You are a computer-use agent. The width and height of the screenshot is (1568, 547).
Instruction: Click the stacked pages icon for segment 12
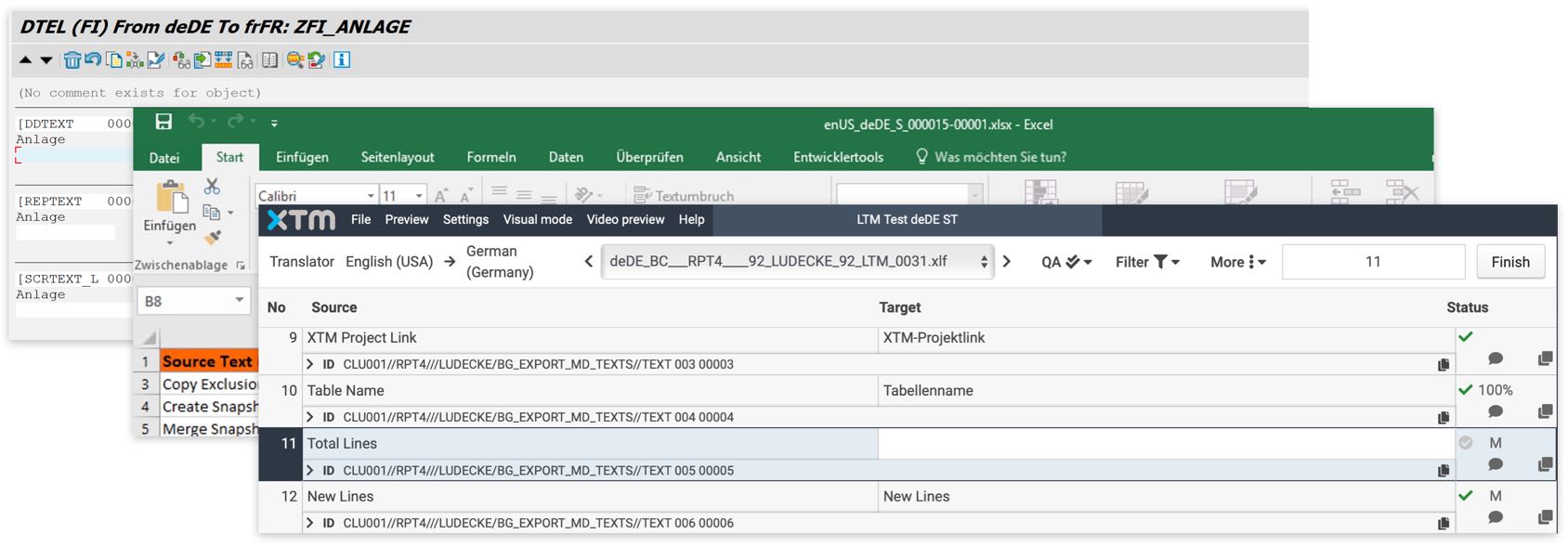pos(1545,517)
